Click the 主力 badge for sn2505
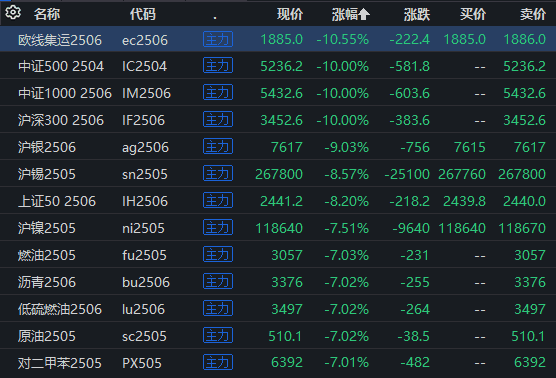The height and width of the screenshot is (378, 556). pos(218,173)
